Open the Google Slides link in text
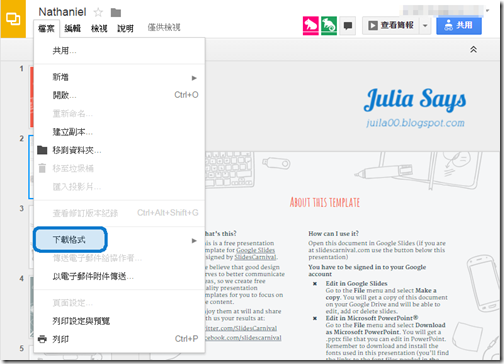504x364 pixels. pos(256,250)
